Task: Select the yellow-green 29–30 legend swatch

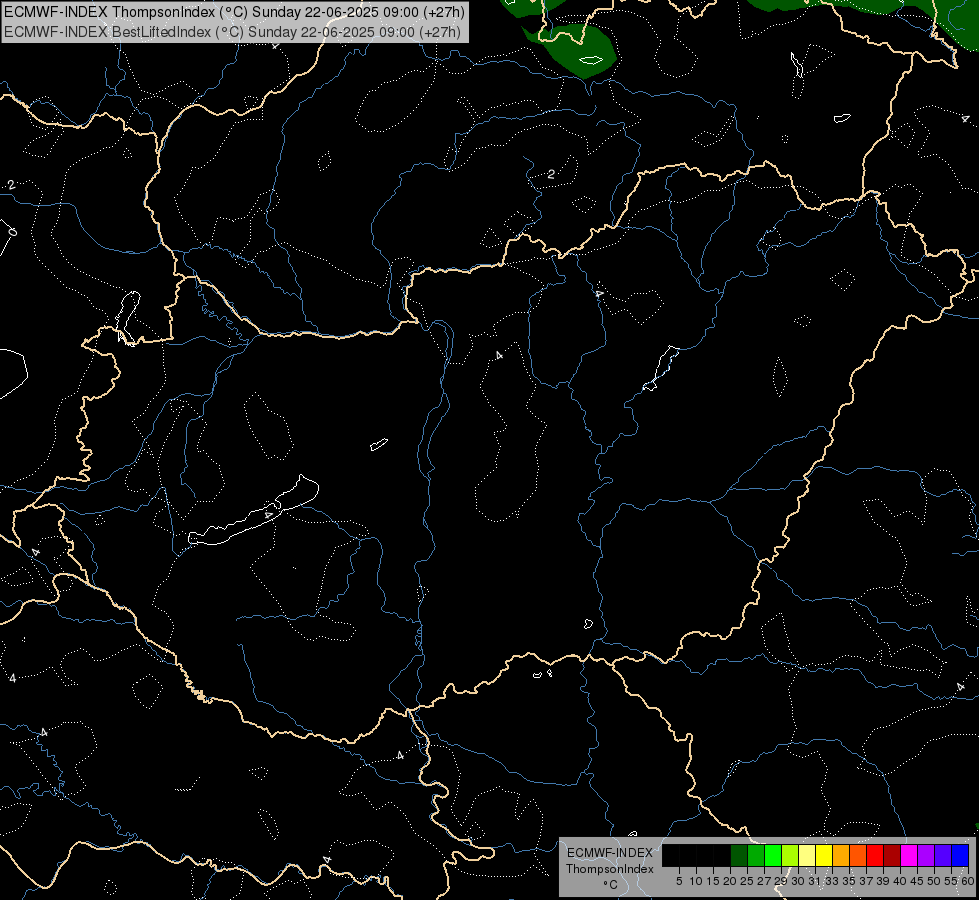Action: [x=790, y=855]
